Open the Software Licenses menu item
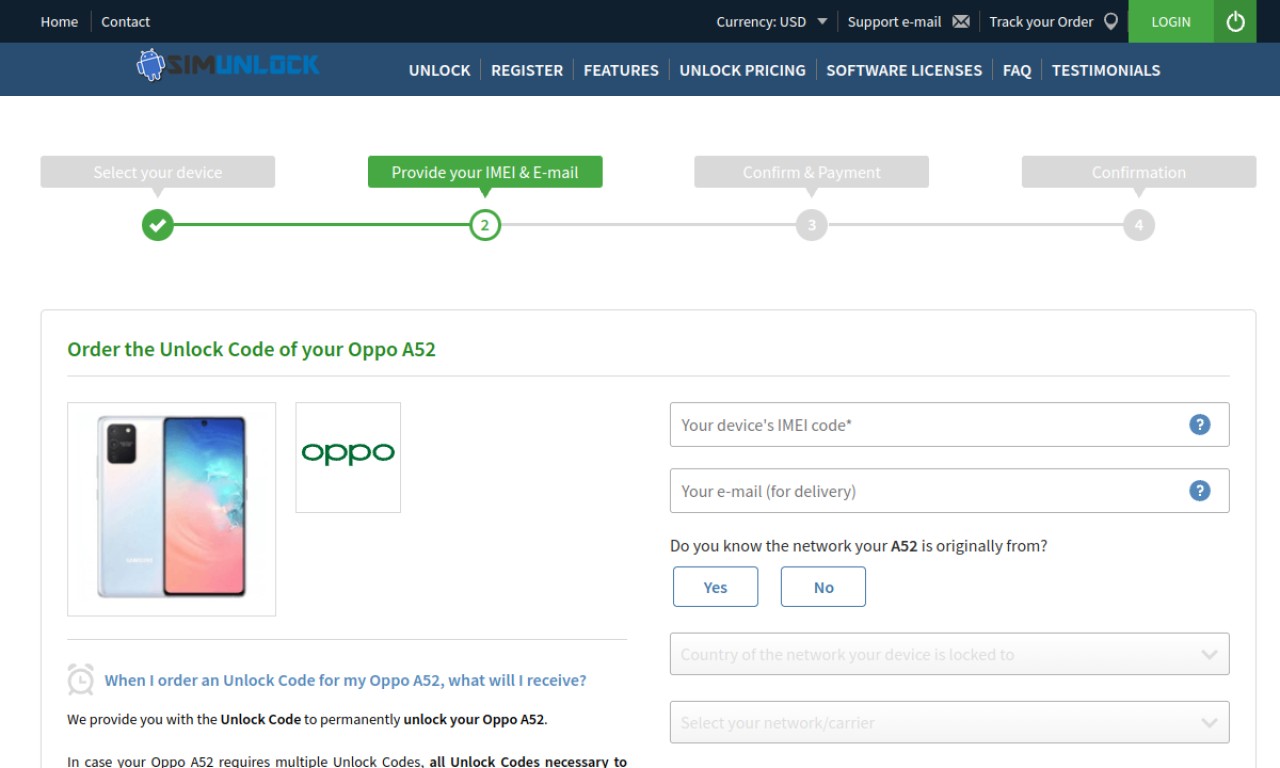This screenshot has width=1280, height=768. (904, 70)
